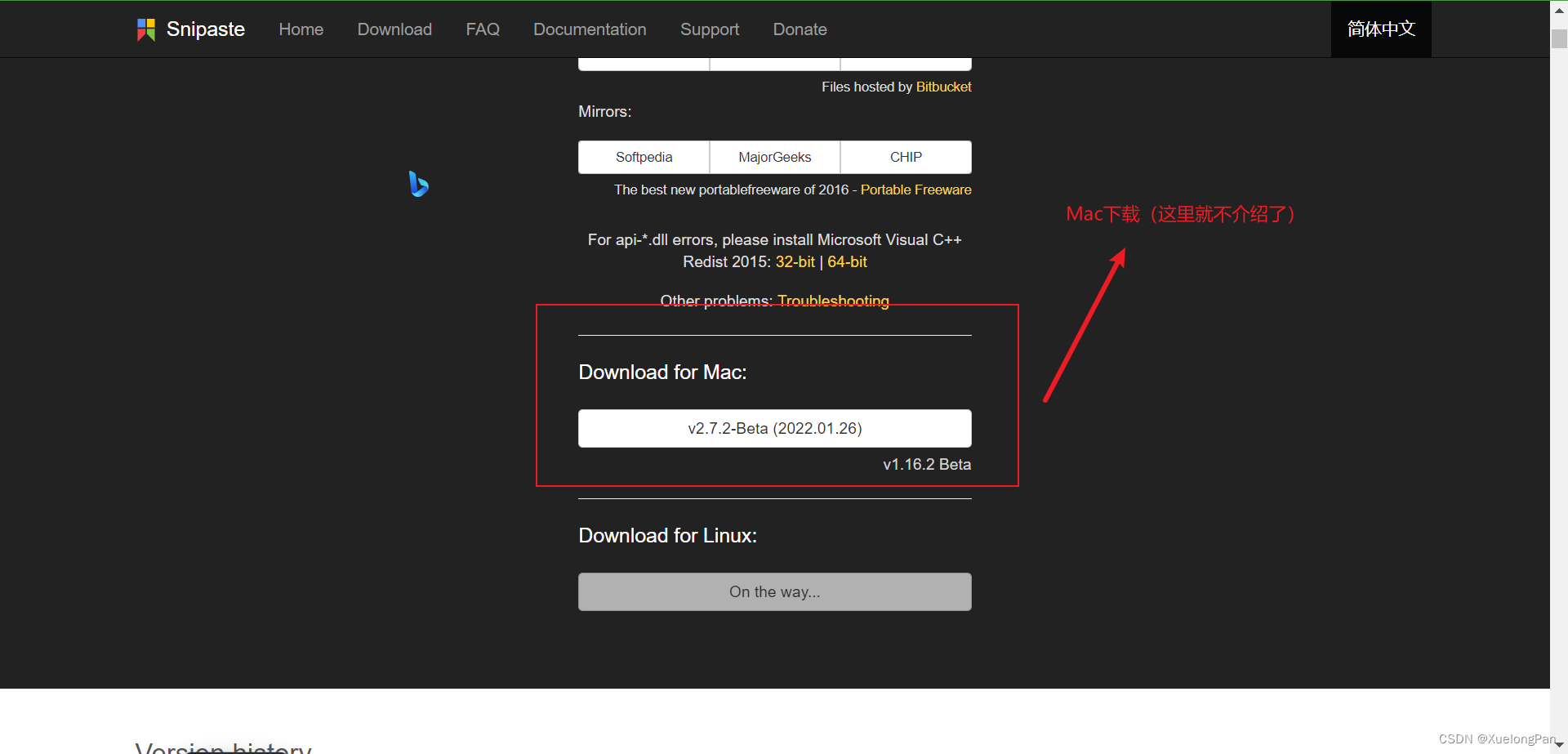Download the 64-bit Visual C++ Redist
1568x754 pixels.
(x=847, y=262)
